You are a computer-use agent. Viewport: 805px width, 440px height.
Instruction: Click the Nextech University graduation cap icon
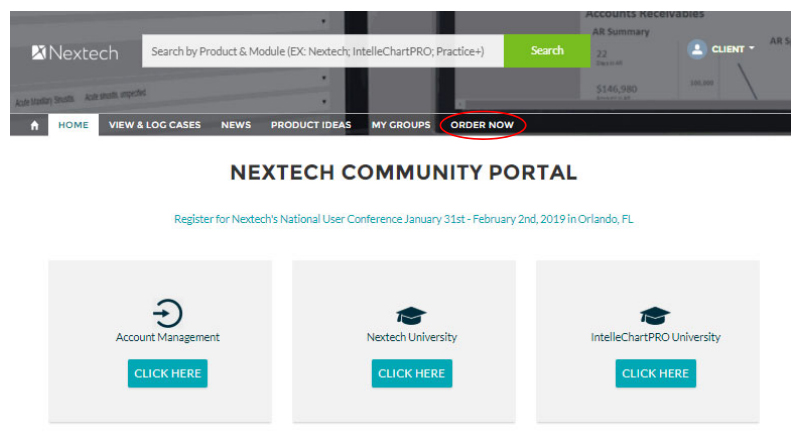pos(411,314)
